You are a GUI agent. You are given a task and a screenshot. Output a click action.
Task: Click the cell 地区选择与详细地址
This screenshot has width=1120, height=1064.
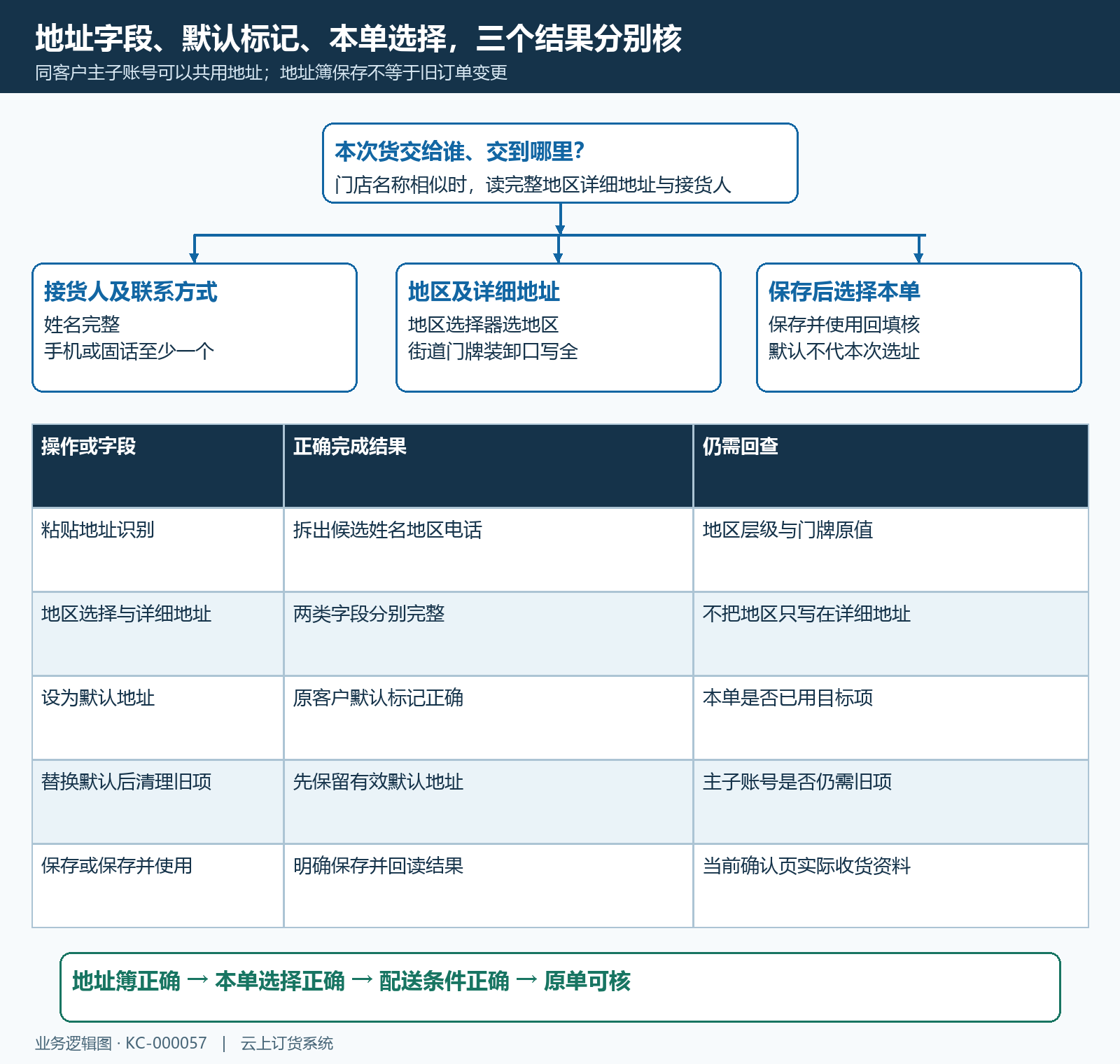pos(157,633)
